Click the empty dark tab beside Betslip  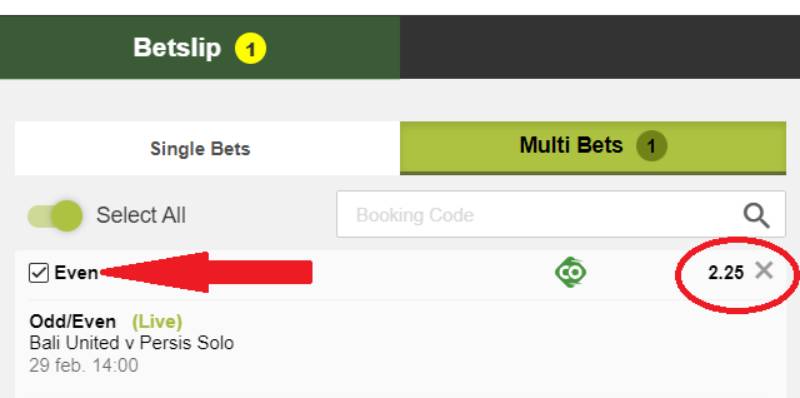(600, 47)
